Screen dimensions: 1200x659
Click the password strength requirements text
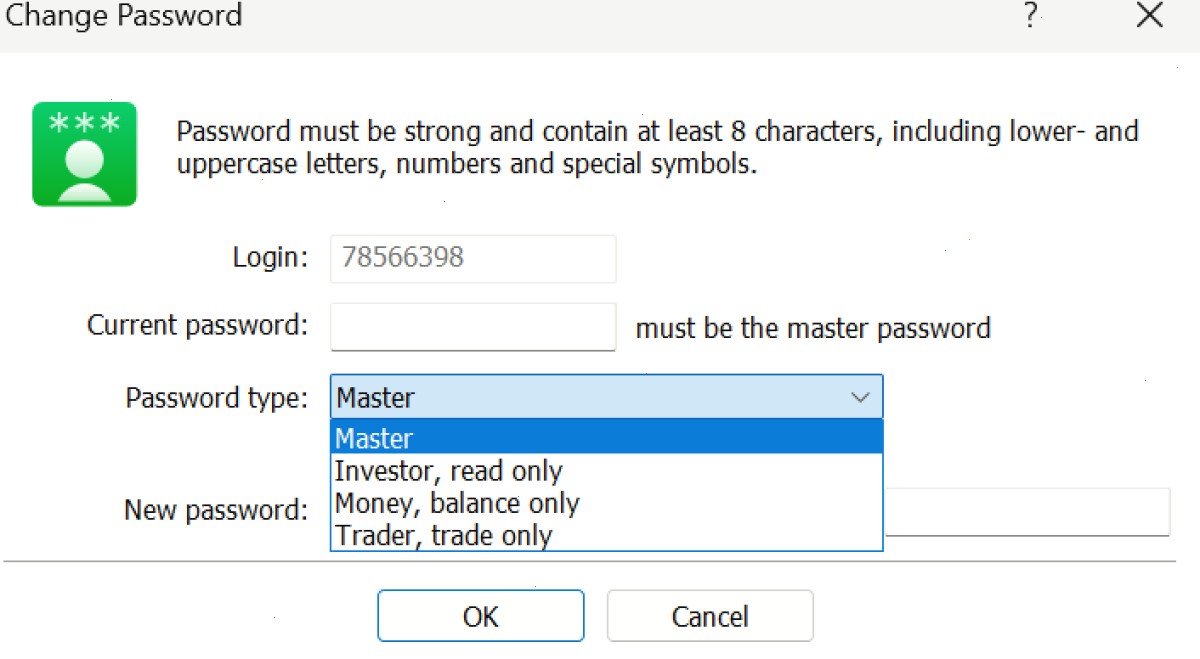point(657,148)
